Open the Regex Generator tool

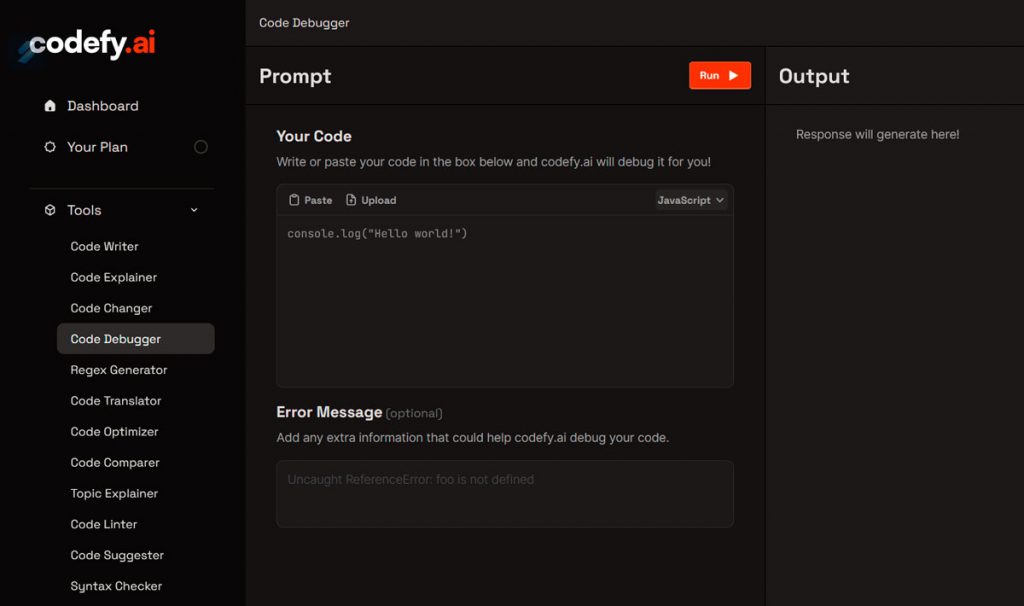(x=119, y=370)
